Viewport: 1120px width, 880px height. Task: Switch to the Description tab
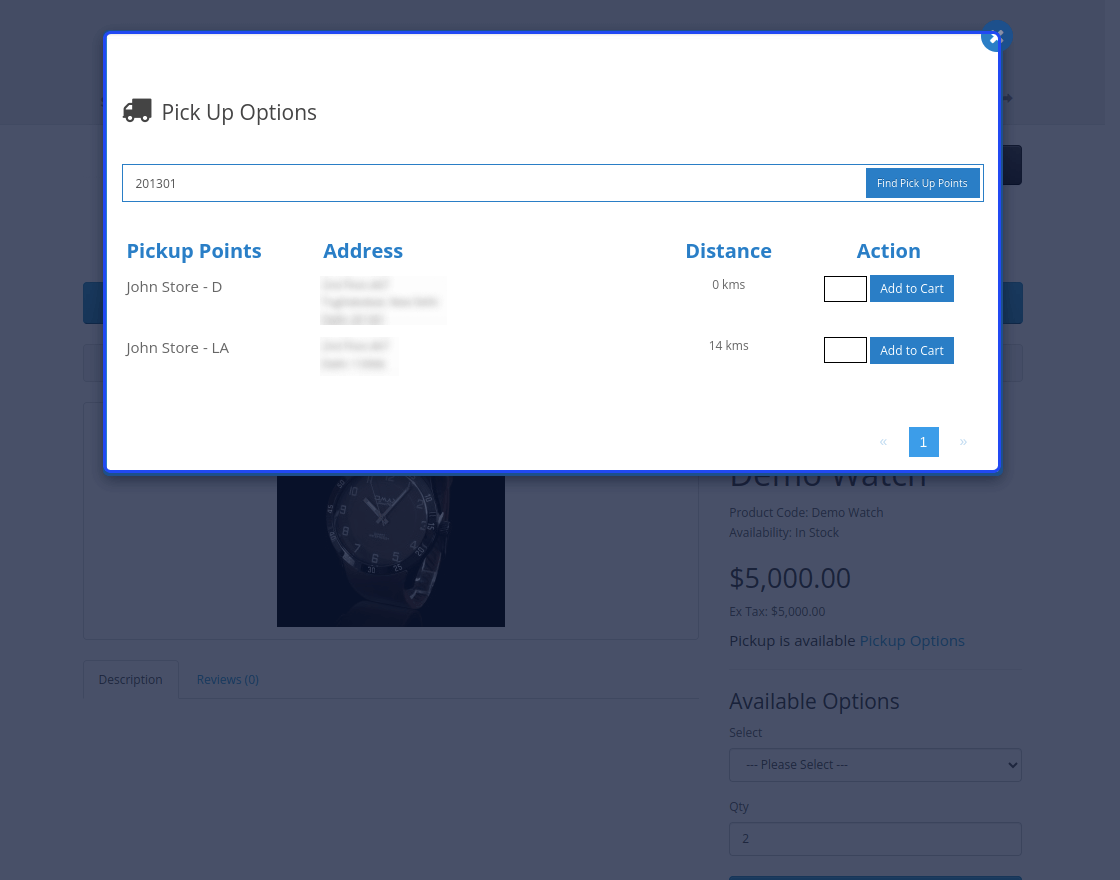click(131, 679)
